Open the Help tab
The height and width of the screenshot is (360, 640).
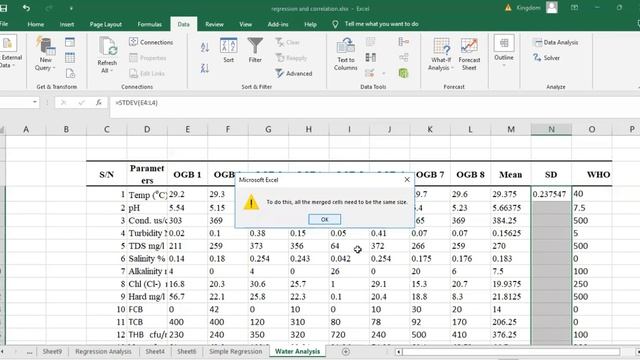pyautogui.click(x=311, y=24)
